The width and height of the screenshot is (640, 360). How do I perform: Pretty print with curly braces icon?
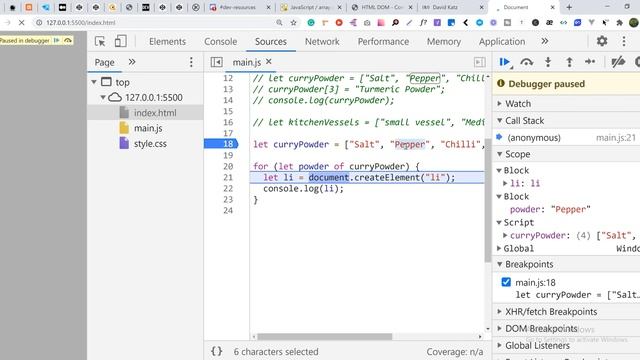tap(217, 351)
